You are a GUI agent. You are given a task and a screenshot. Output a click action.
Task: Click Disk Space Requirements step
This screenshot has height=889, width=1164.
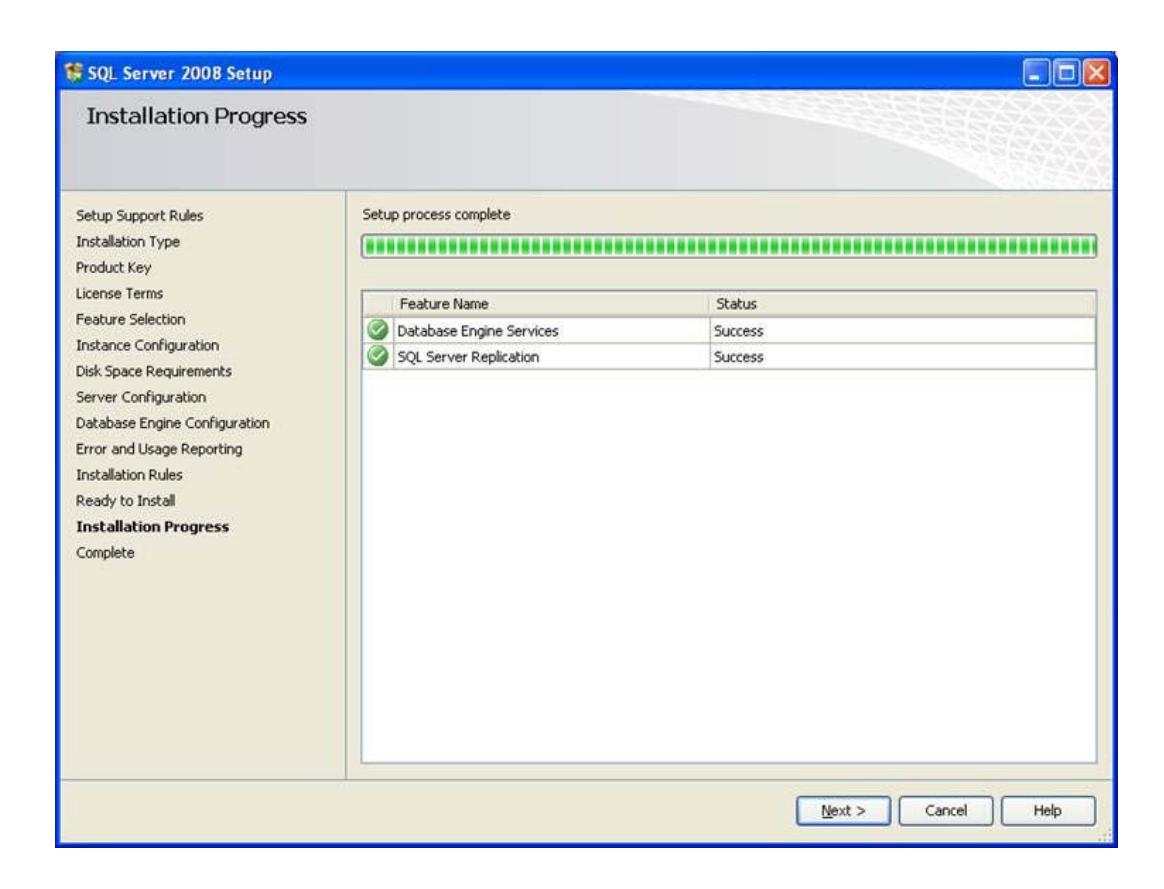(x=154, y=371)
